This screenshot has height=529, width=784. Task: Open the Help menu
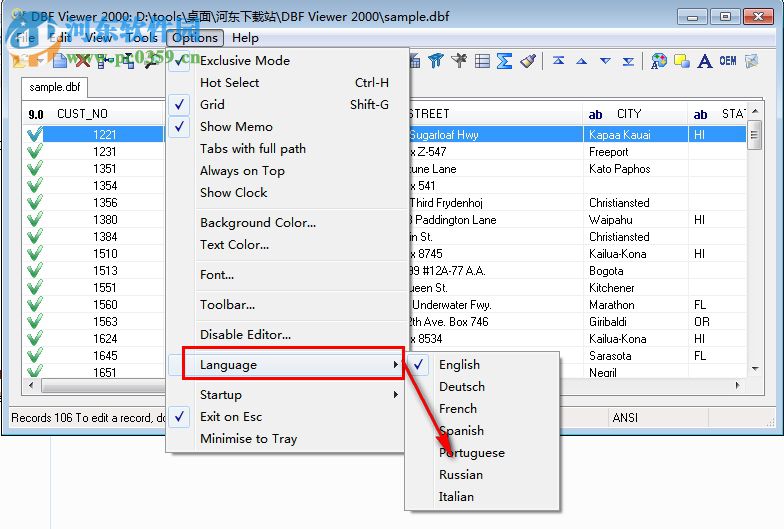coord(246,38)
